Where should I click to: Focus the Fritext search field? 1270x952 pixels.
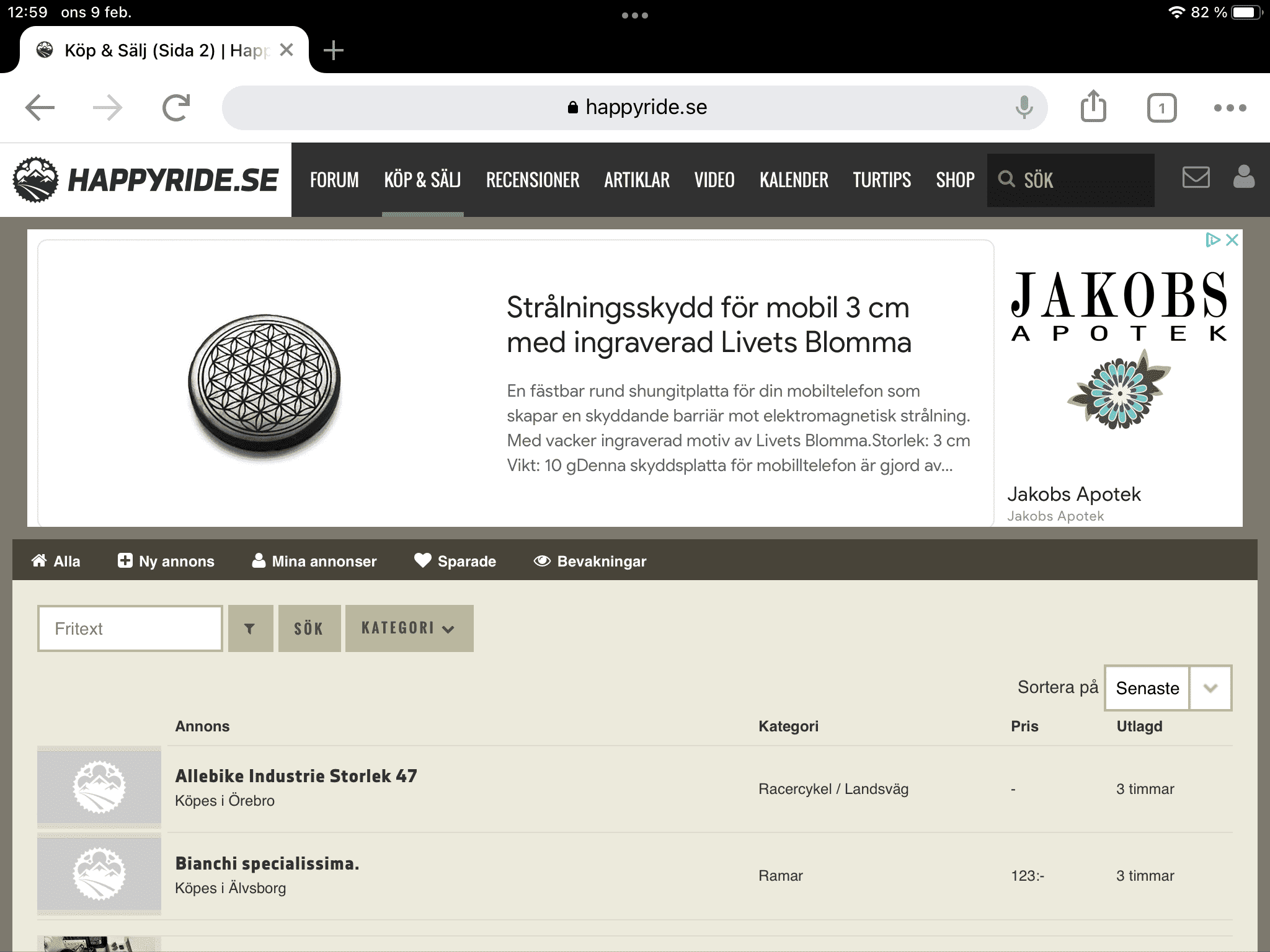[130, 628]
